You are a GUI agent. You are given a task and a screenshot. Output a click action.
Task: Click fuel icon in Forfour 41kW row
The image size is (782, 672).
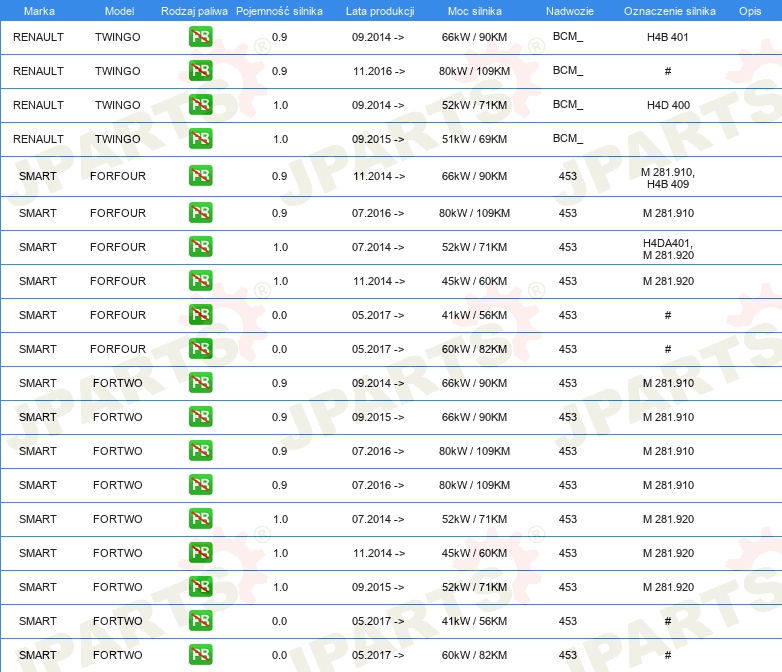(x=200, y=314)
